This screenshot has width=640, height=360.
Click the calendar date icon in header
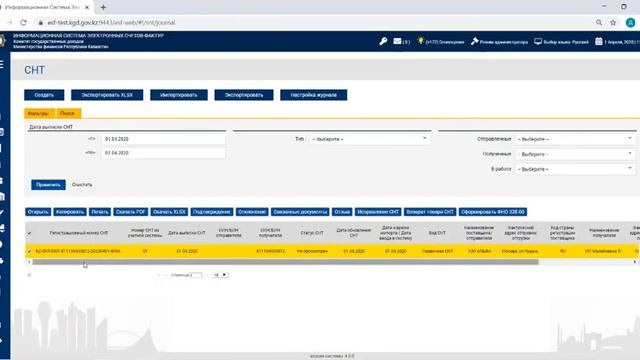tap(598, 41)
